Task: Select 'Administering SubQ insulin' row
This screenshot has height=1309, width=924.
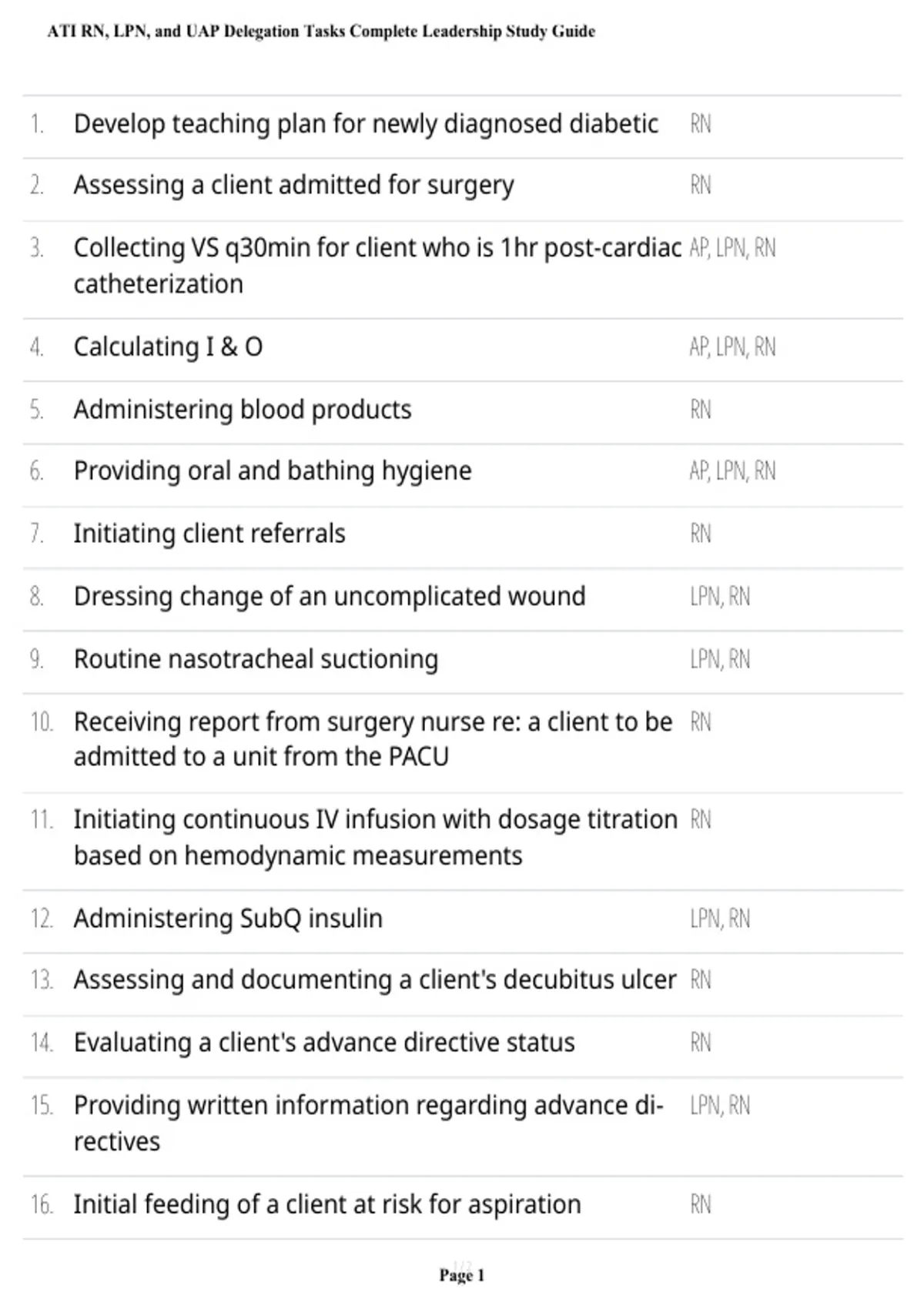Action: point(228,919)
